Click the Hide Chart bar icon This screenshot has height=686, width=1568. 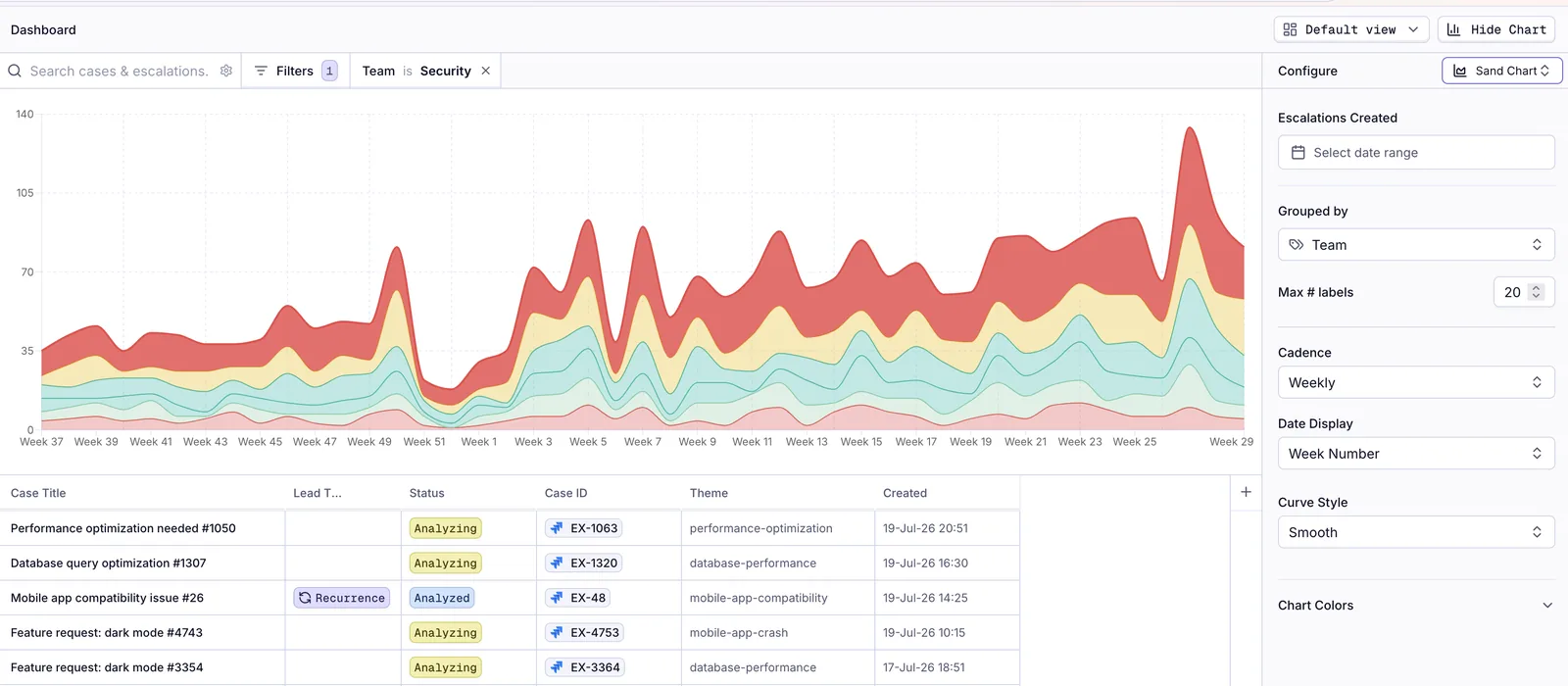(1453, 29)
